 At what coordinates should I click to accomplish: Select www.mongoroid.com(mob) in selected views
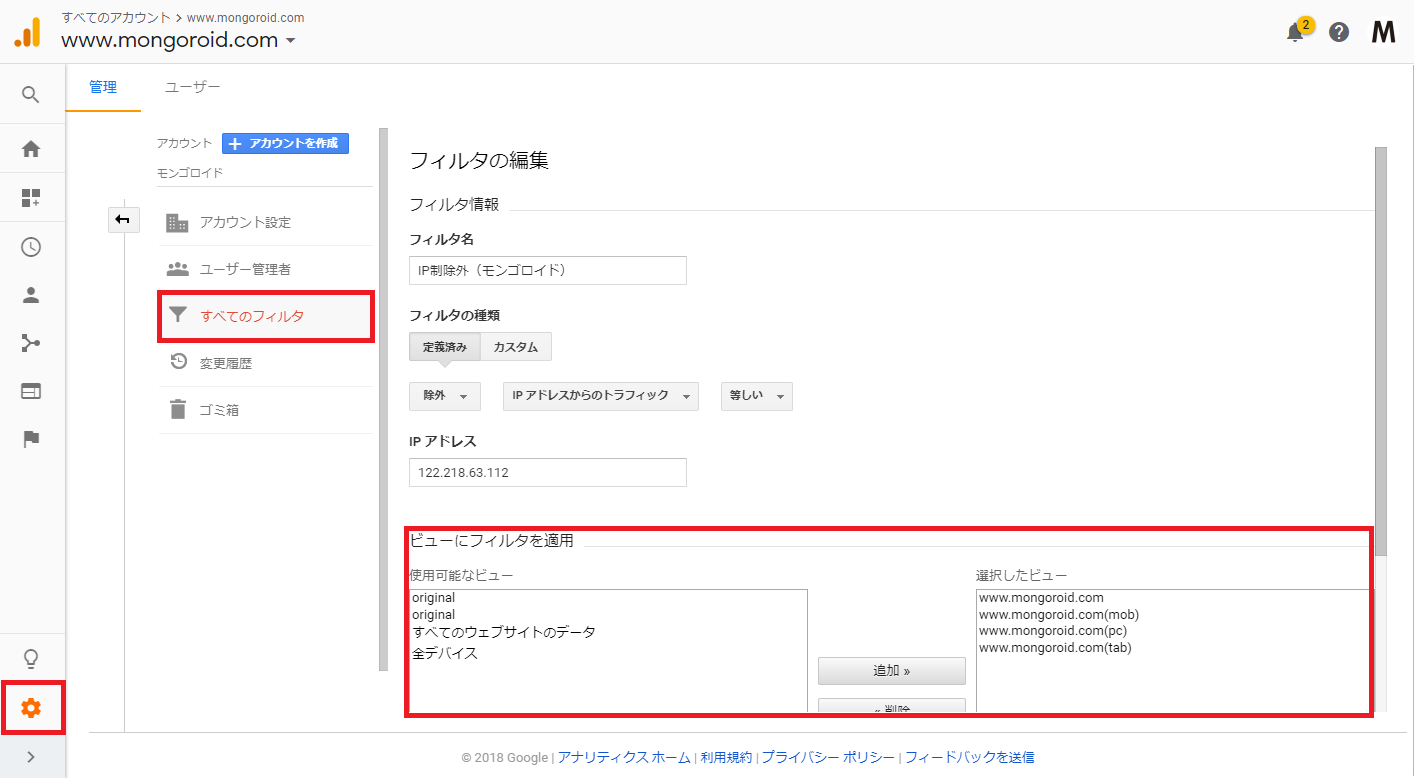[1059, 614]
